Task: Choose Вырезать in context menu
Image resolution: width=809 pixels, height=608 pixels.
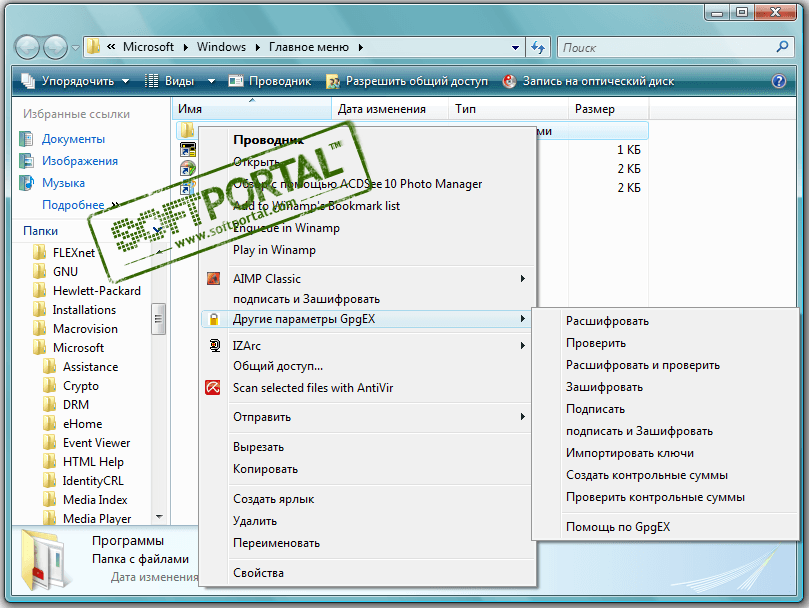Action: click(x=366, y=447)
